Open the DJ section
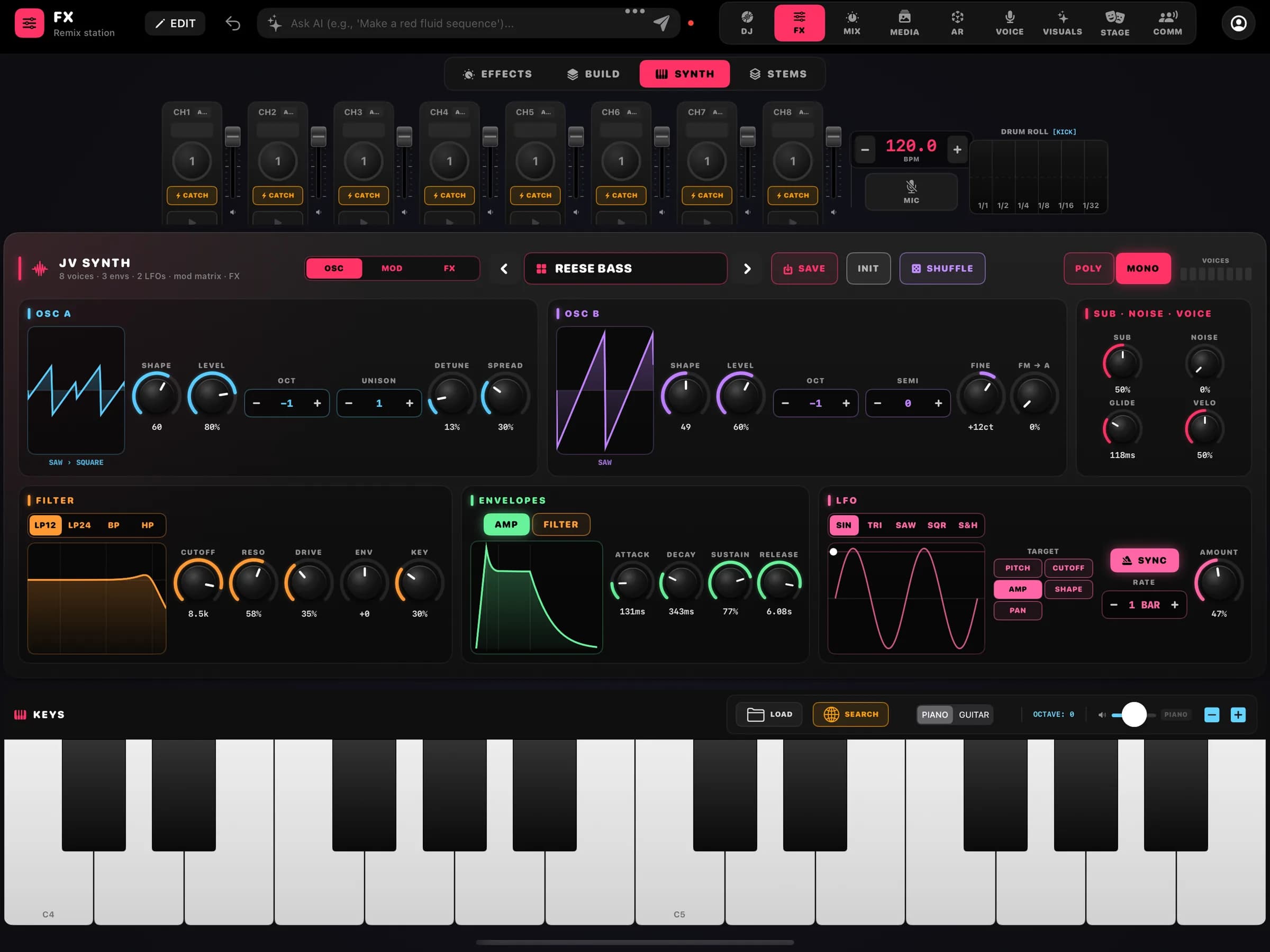The height and width of the screenshot is (952, 1270). pyautogui.click(x=746, y=23)
